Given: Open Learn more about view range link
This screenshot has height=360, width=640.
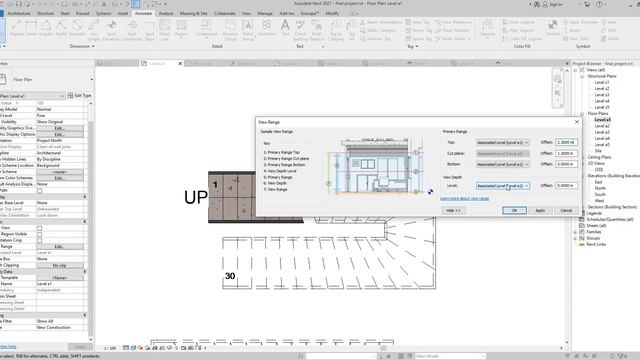Looking at the screenshot, I should pos(464,199).
